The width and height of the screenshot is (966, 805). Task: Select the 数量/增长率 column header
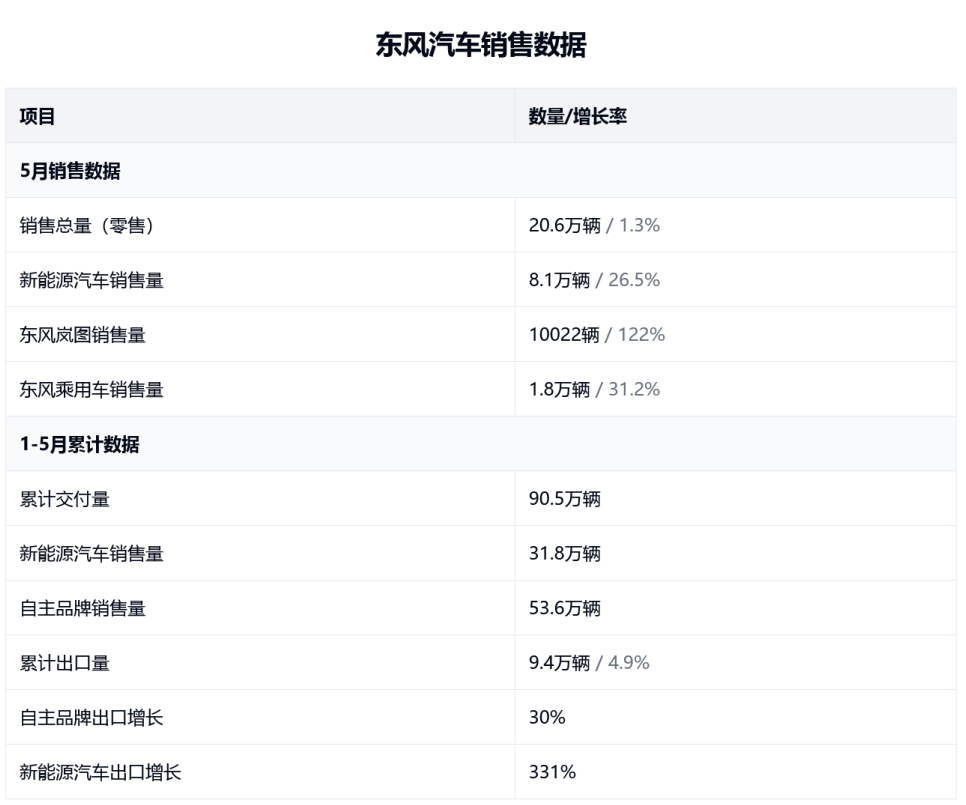tap(577, 116)
